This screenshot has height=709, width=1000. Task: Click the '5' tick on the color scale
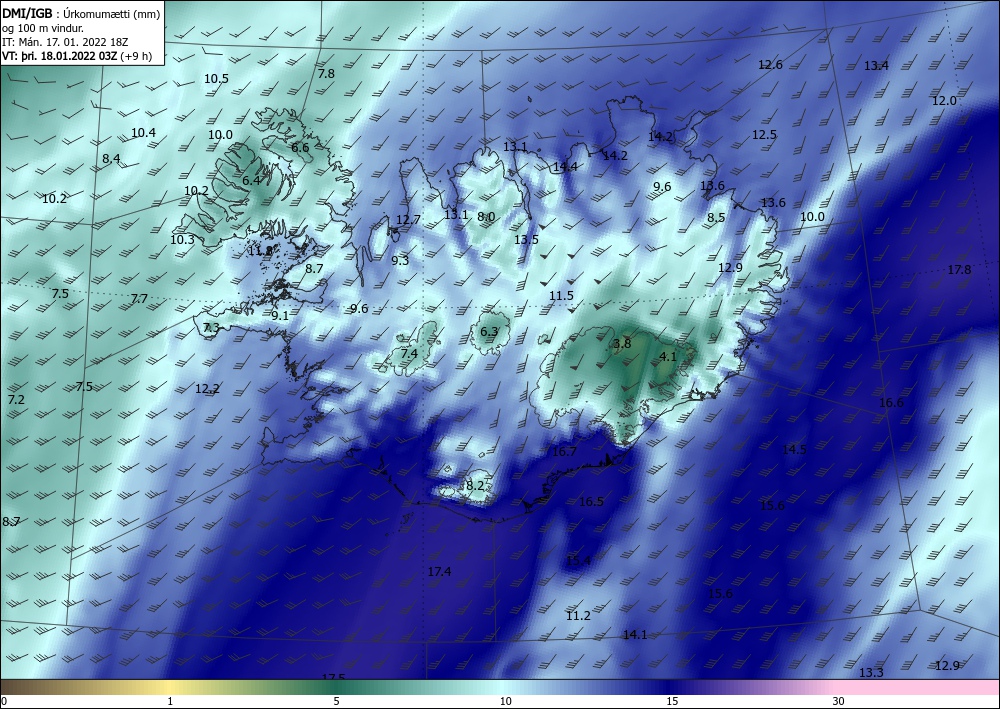(x=336, y=701)
